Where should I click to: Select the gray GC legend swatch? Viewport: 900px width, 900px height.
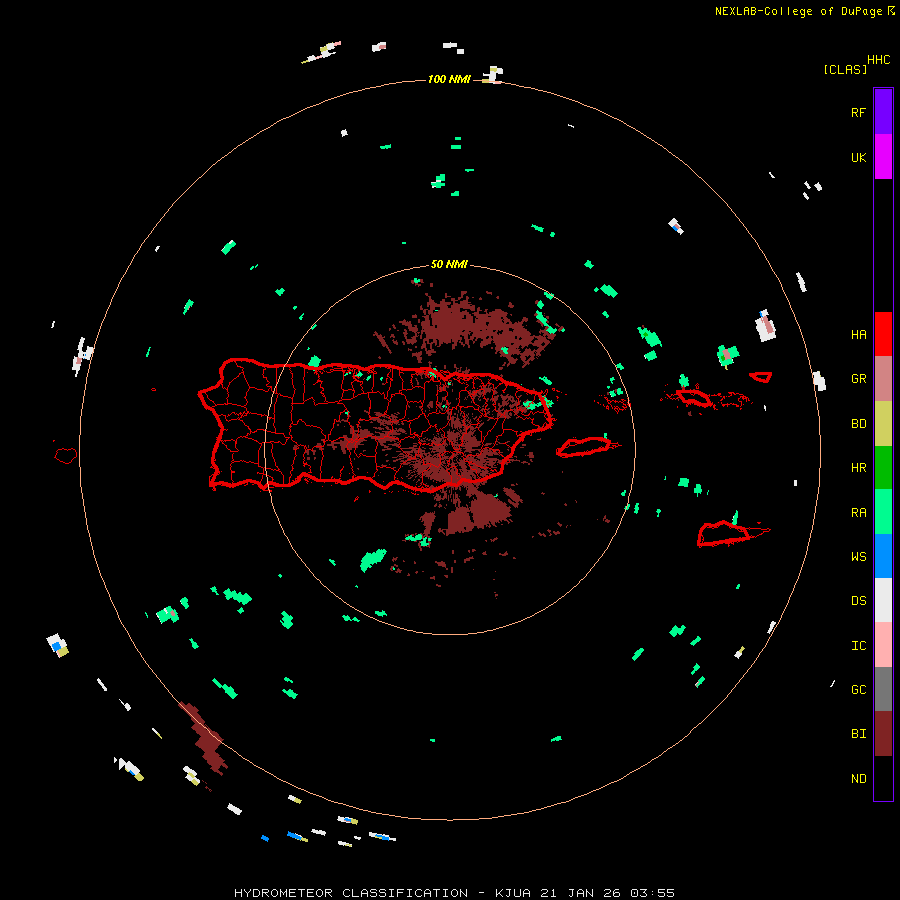tap(883, 689)
